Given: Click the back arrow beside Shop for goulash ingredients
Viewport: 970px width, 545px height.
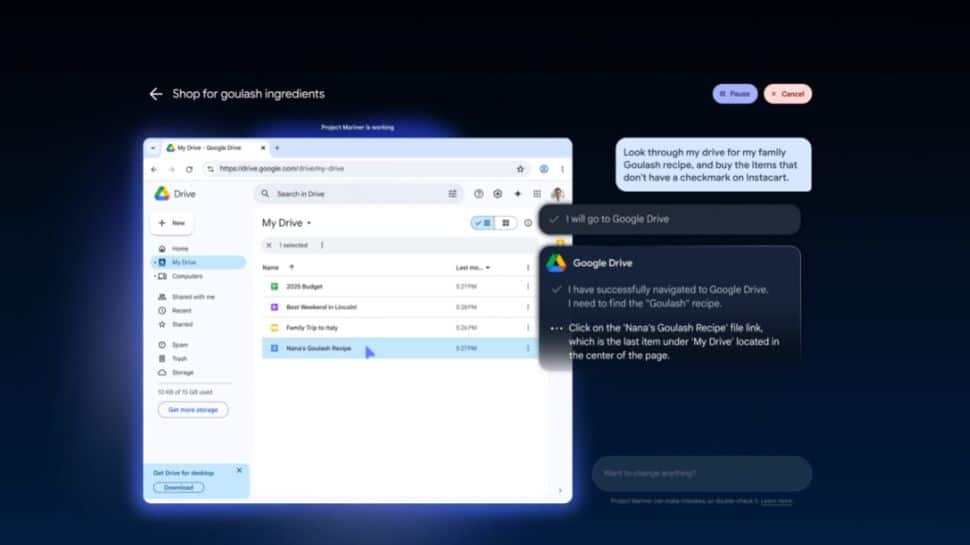Looking at the screenshot, I should coord(156,94).
